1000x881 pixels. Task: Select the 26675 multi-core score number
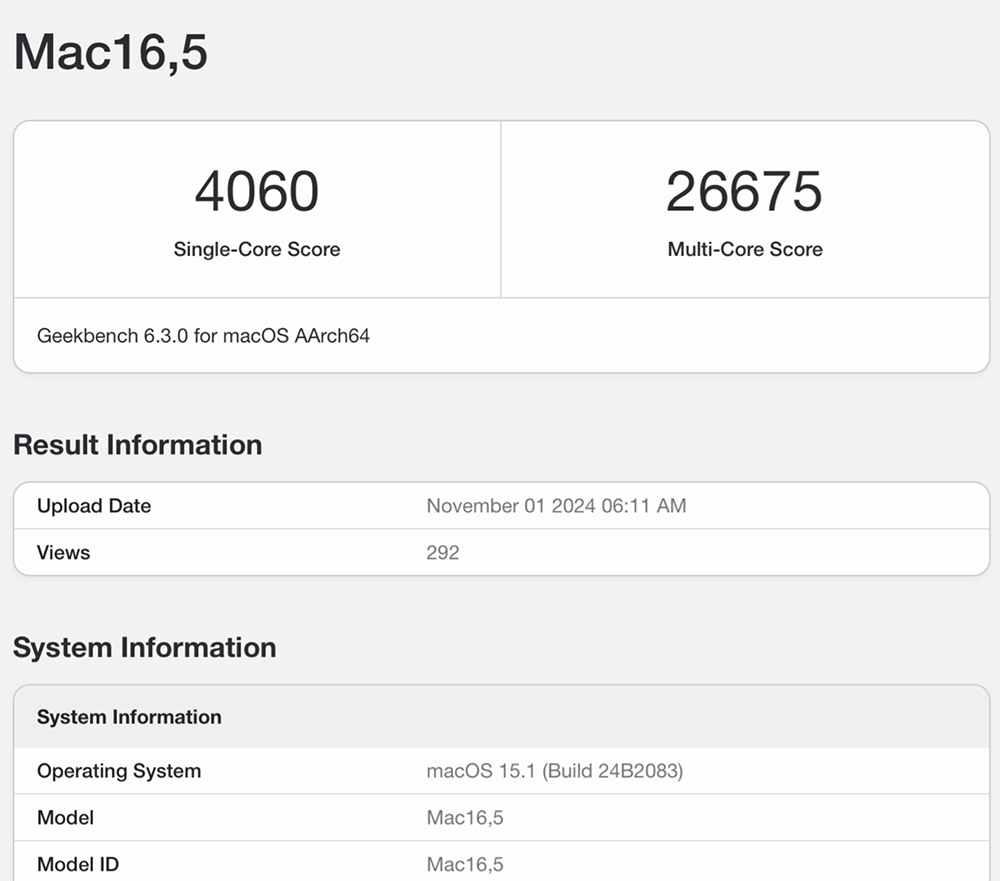click(x=744, y=191)
